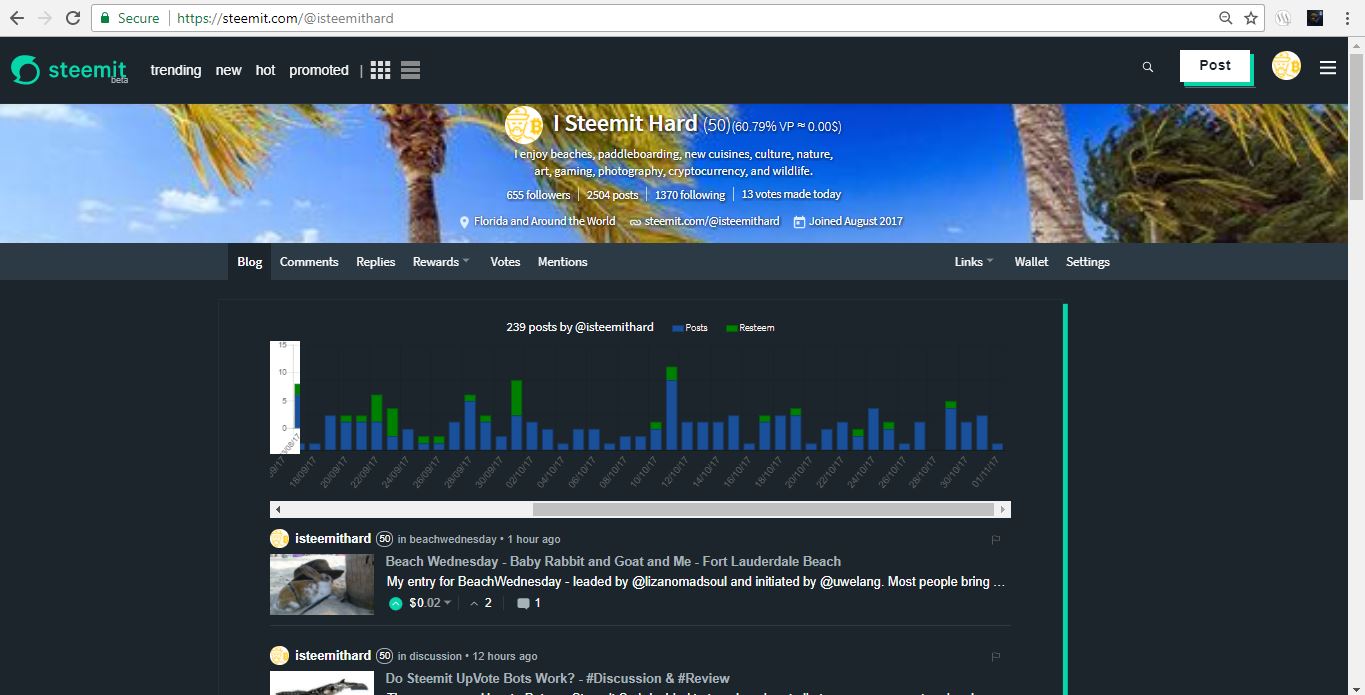Click the browser back arrow
Viewport: 1365px width, 695px height.
[x=17, y=18]
